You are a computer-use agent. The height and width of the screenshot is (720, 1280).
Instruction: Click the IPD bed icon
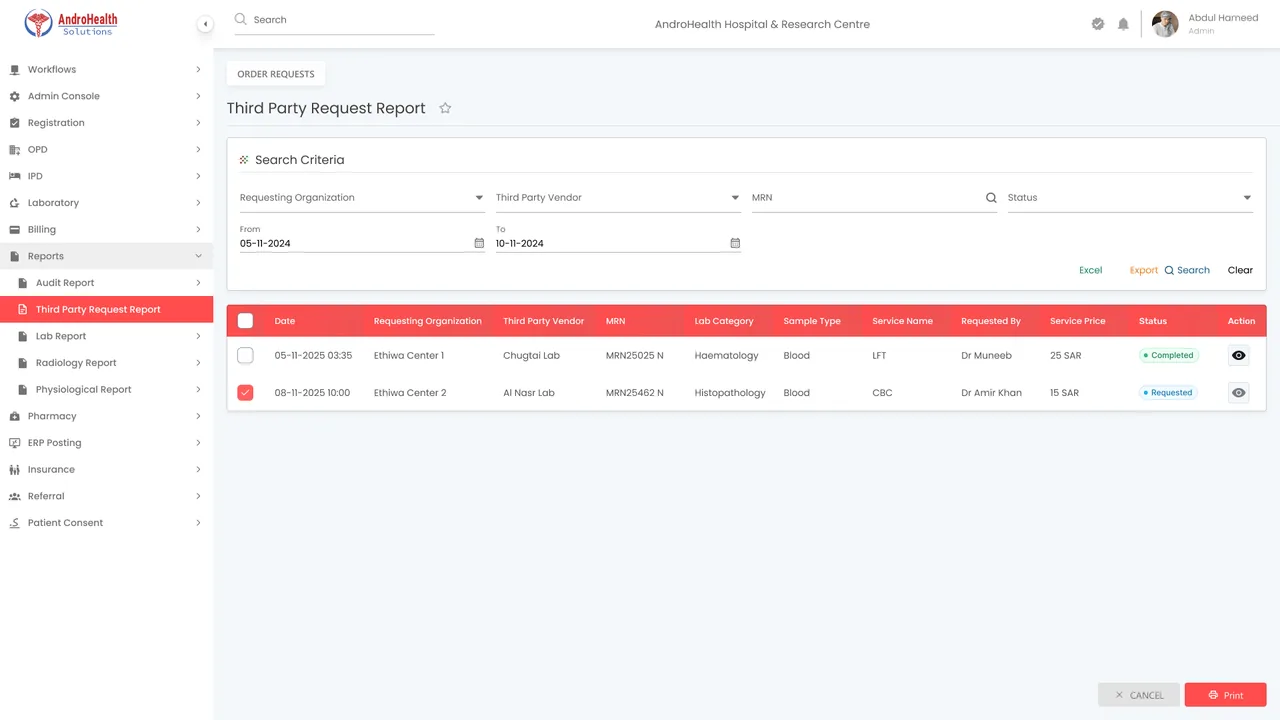click(x=14, y=176)
